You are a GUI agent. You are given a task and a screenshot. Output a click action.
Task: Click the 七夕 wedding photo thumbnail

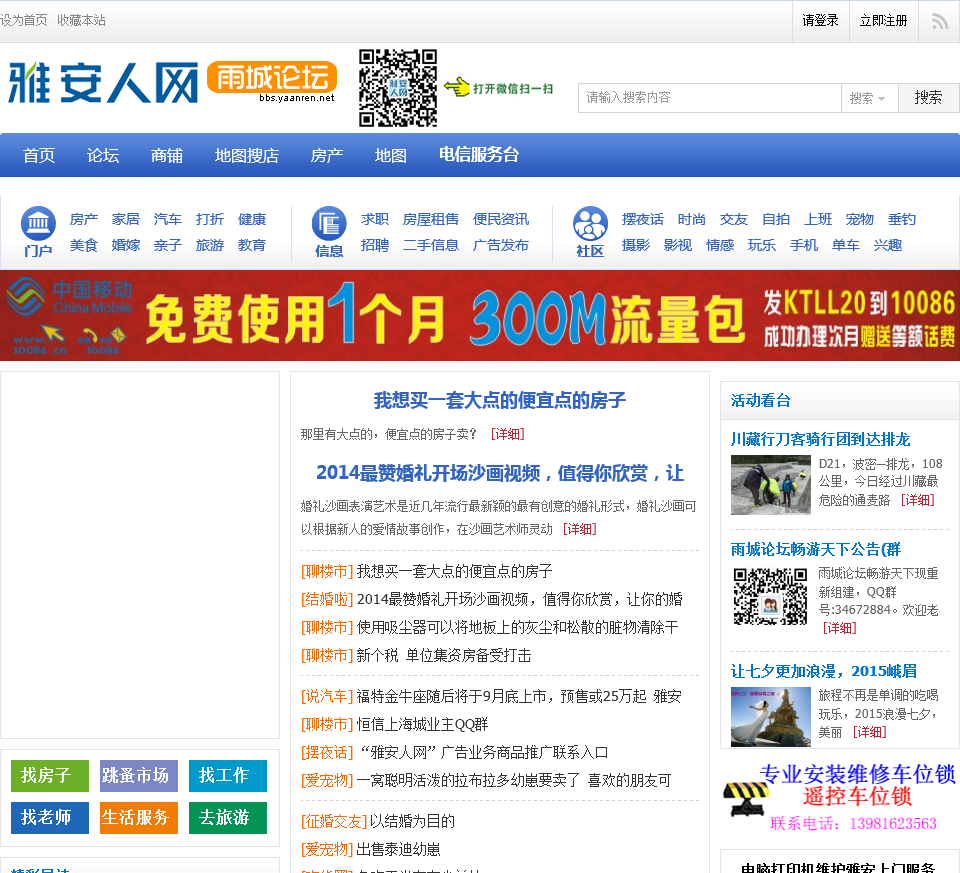click(771, 717)
